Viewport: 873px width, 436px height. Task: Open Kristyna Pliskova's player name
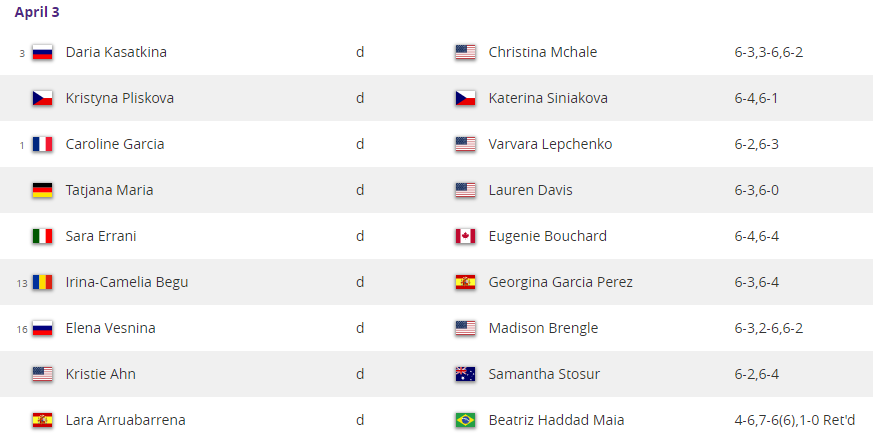[120, 99]
